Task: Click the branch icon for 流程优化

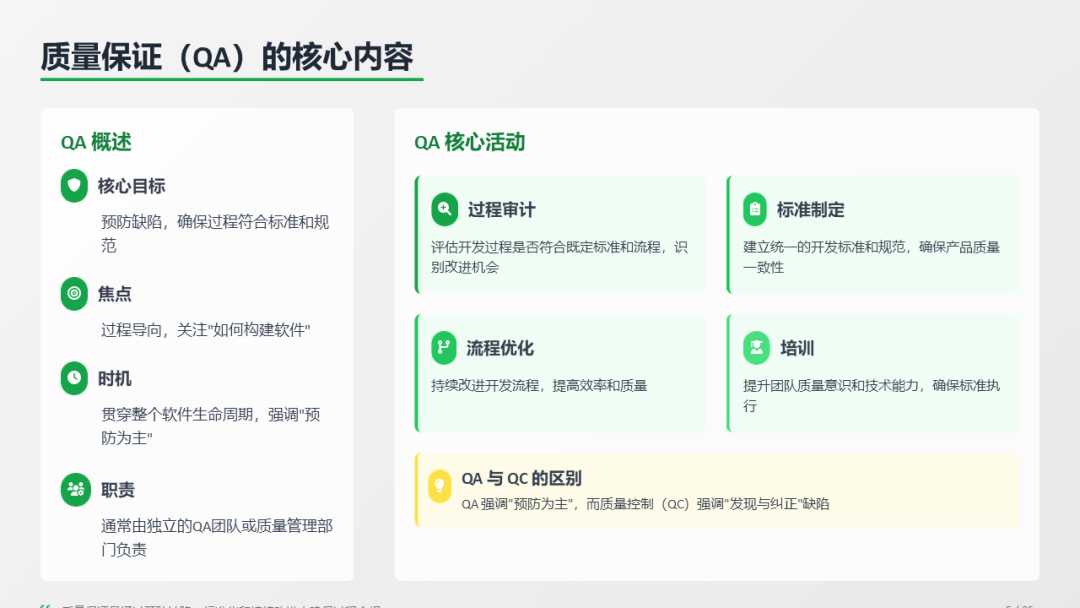Action: pos(444,348)
